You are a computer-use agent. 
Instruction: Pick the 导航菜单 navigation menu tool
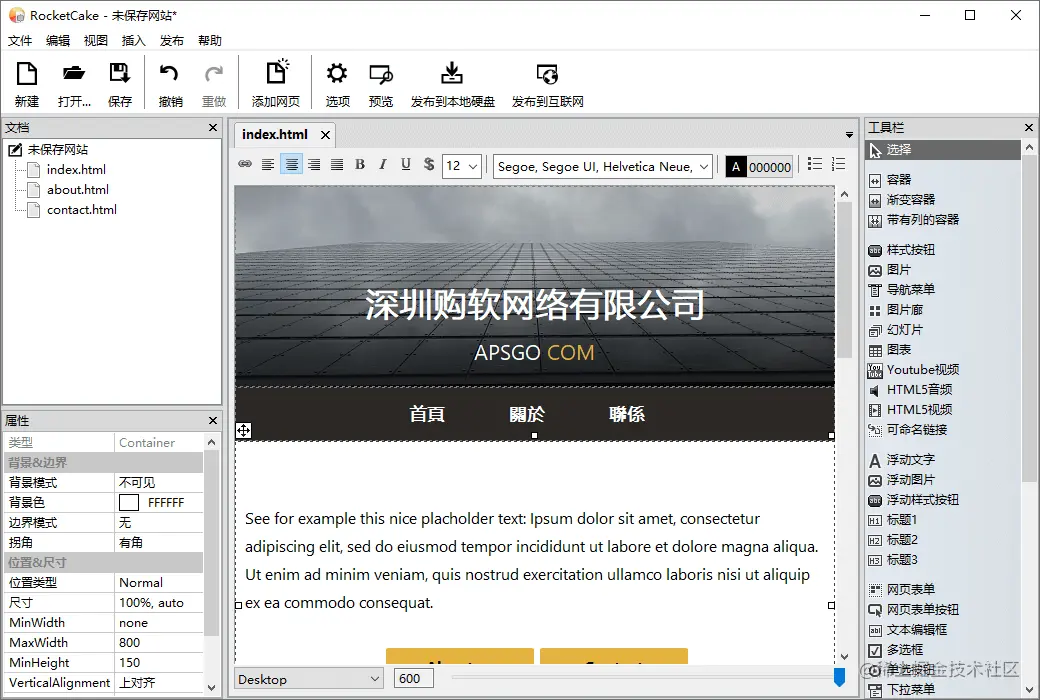(x=910, y=290)
